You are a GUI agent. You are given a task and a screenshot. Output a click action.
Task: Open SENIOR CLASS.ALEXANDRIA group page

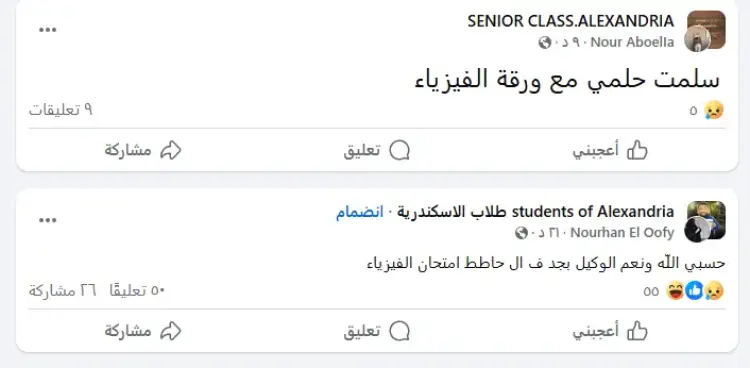(571, 21)
